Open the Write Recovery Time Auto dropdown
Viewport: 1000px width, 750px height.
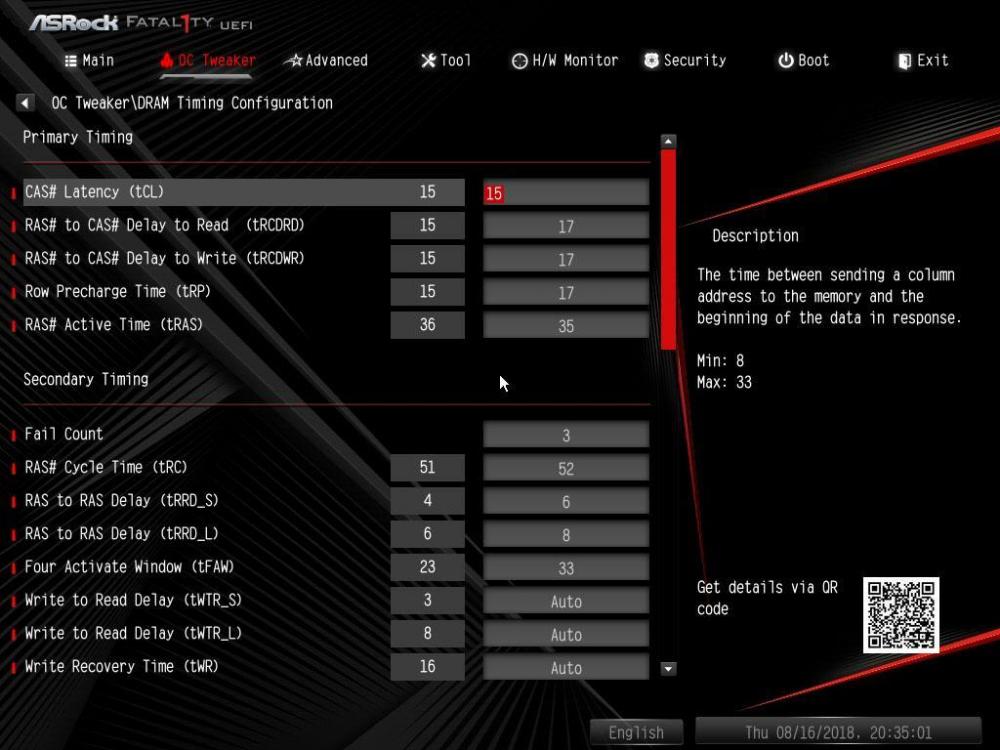pyautogui.click(x=565, y=666)
